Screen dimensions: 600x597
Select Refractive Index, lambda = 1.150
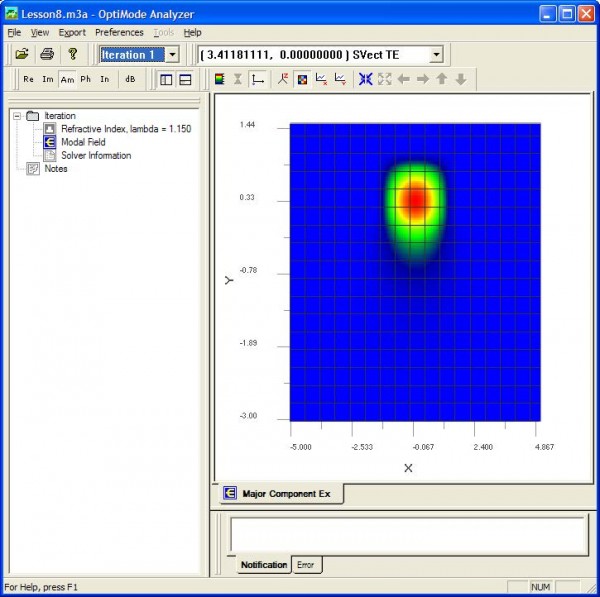point(126,129)
